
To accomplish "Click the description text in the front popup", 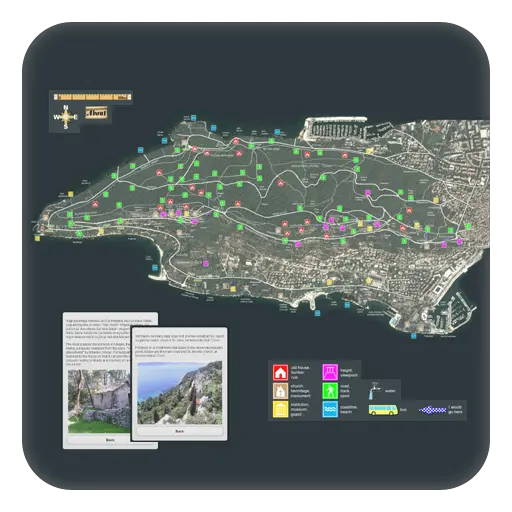I will point(179,346).
